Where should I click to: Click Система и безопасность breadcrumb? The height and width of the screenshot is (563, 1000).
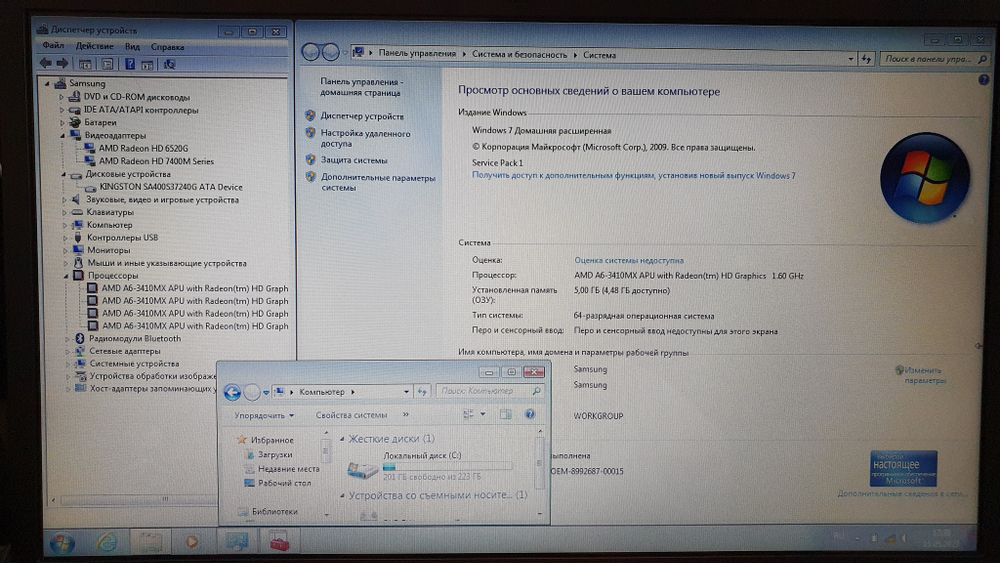coord(519,55)
